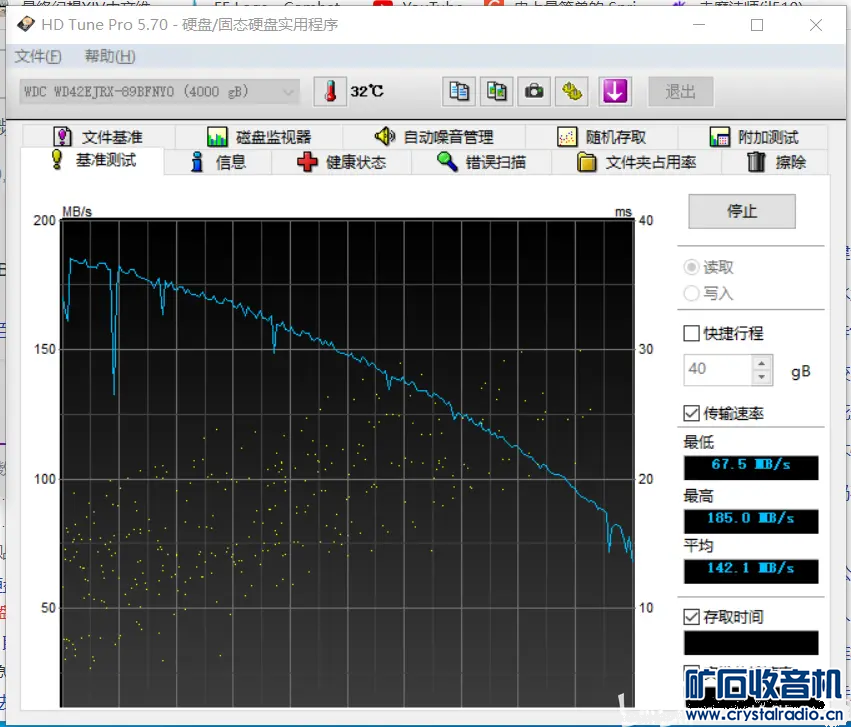Click the up arrow of gB stepper

pyautogui.click(x=762, y=363)
